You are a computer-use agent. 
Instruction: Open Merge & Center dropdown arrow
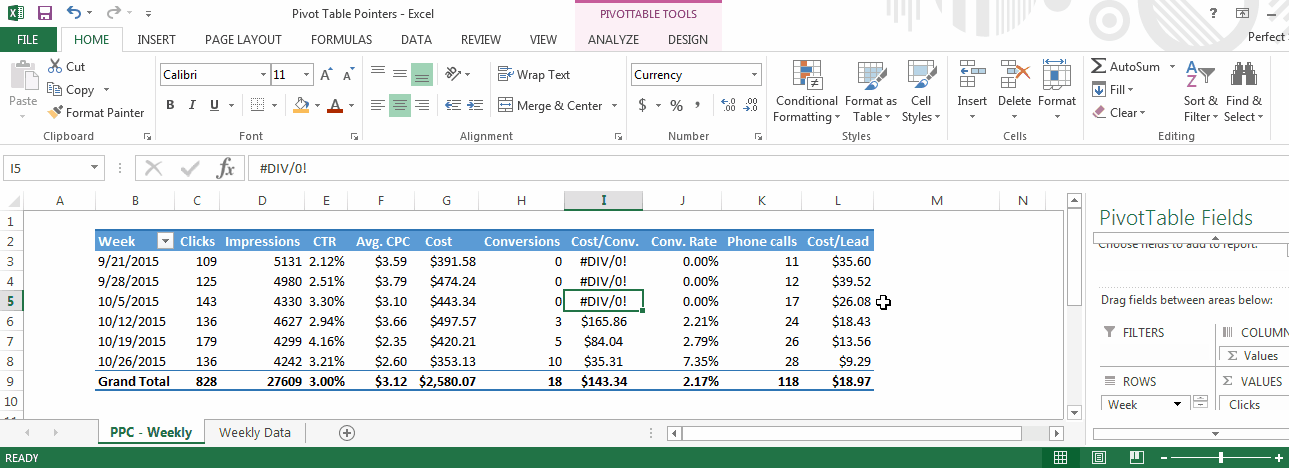(x=614, y=106)
